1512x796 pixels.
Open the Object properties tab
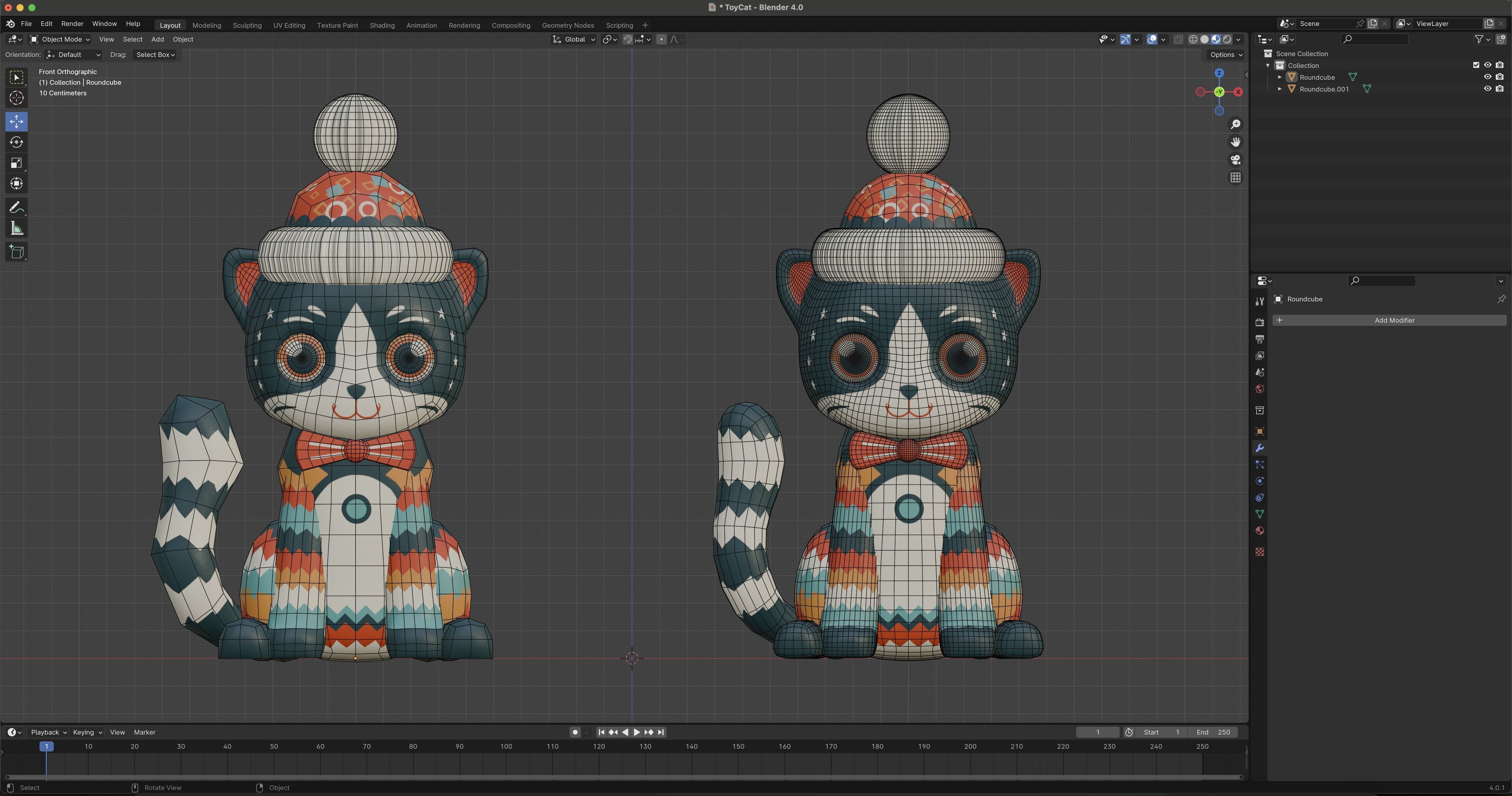(x=1260, y=431)
